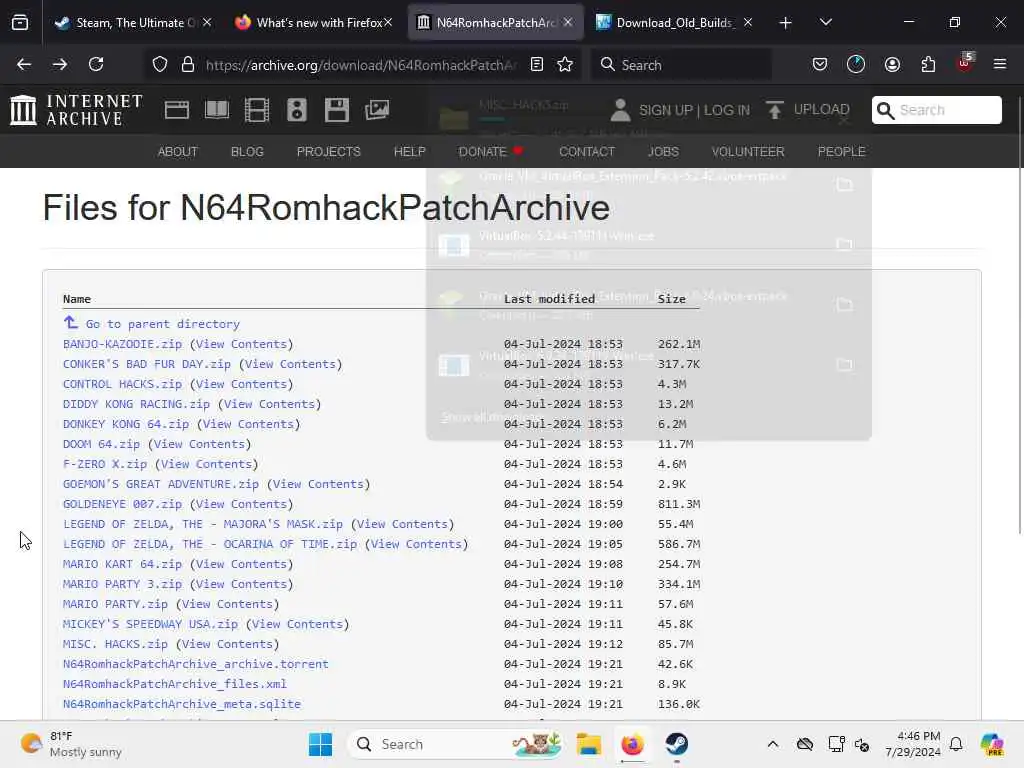The width and height of the screenshot is (1024, 768).
Task: Open the Firefox hamburger application menu
Action: (1000, 65)
